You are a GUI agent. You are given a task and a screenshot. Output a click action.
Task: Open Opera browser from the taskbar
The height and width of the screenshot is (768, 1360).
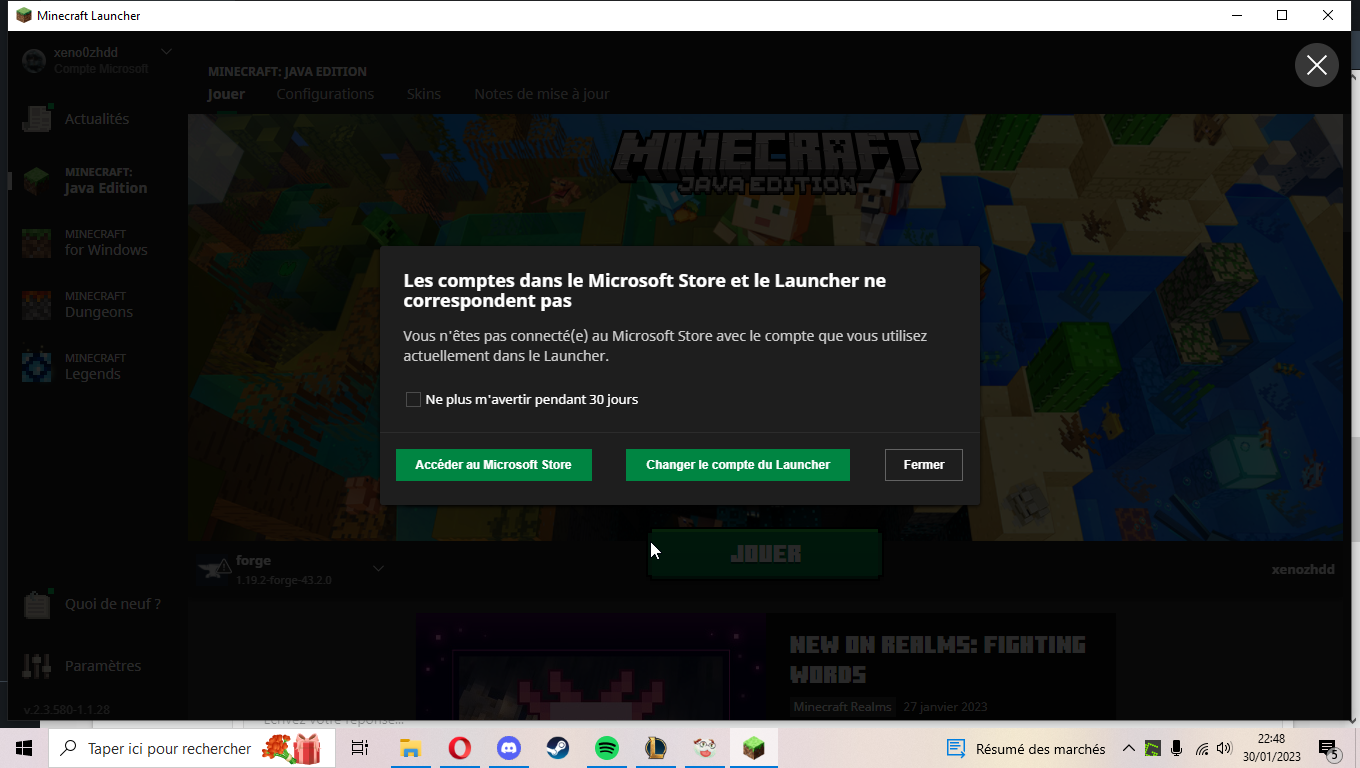point(459,748)
